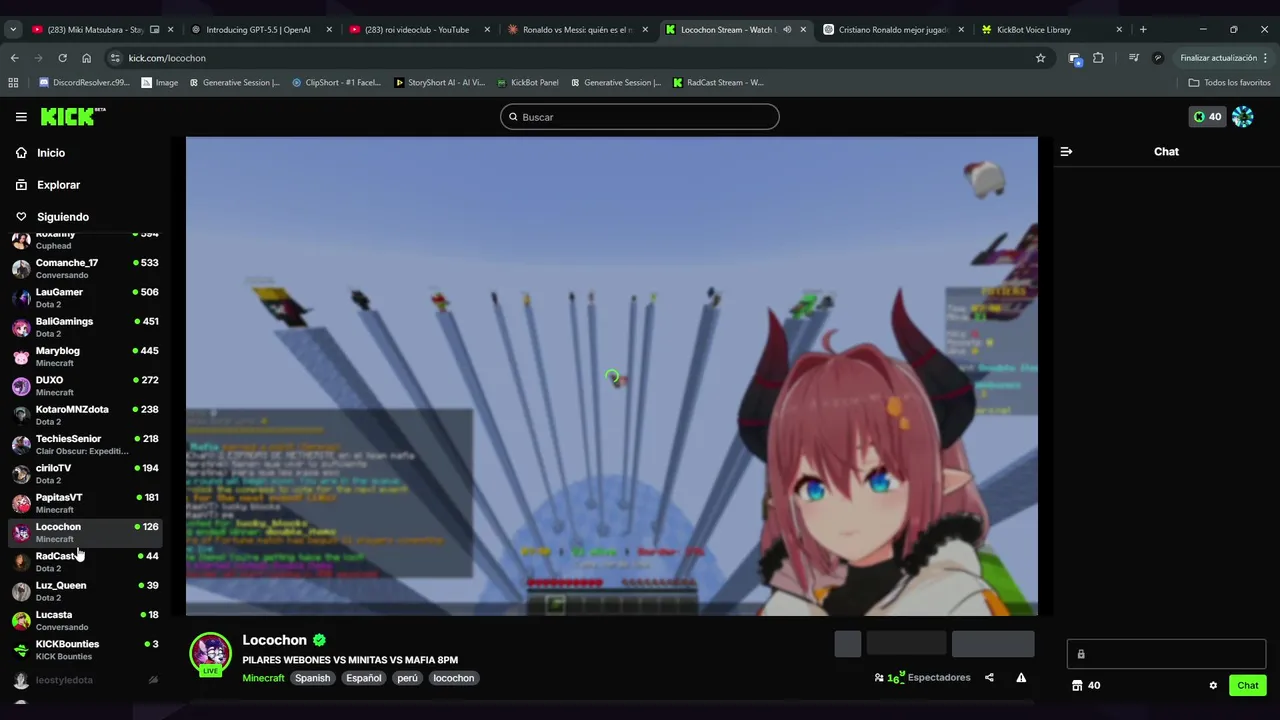
Task: Click Locochon's live avatar below the video
Action: (x=210, y=654)
